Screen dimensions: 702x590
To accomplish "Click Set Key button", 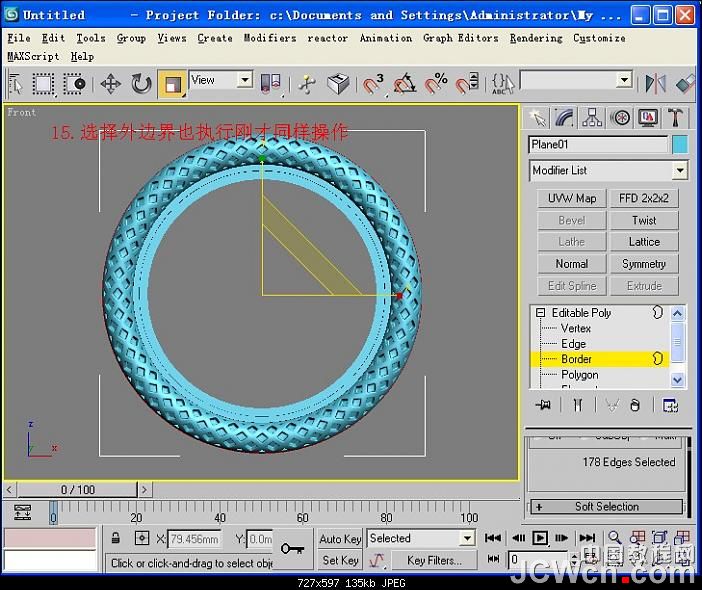I will coord(340,560).
